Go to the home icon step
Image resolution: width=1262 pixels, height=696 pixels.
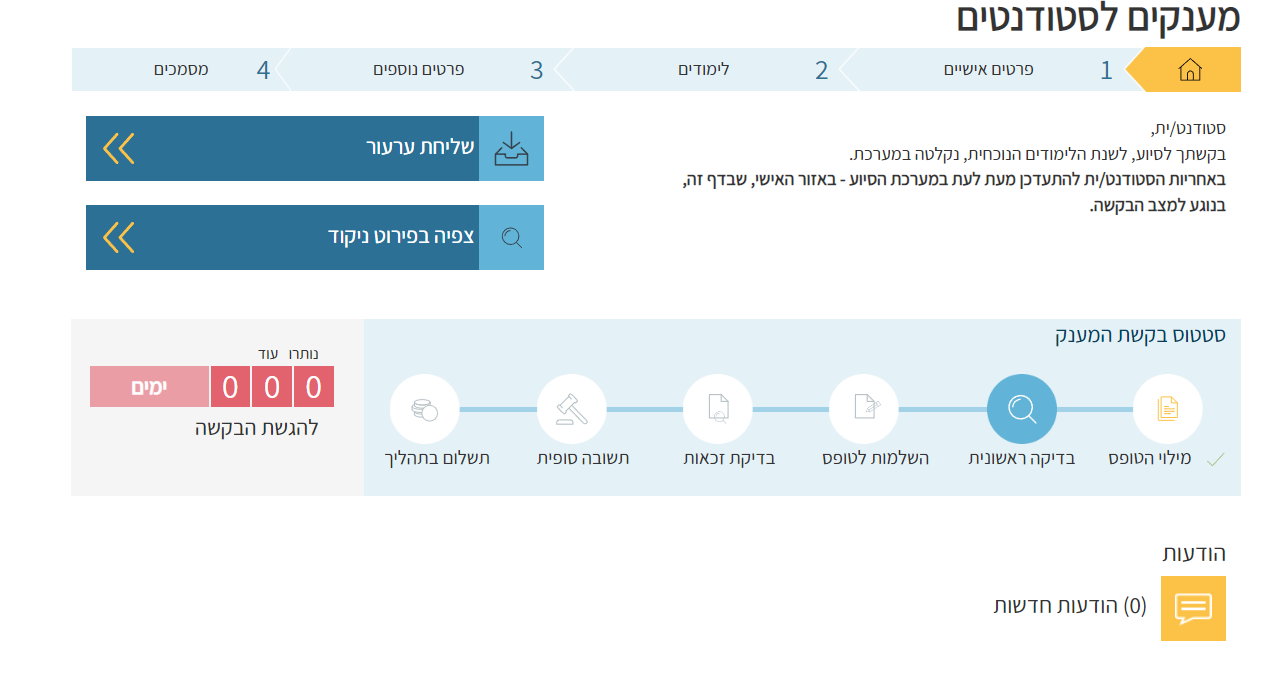1189,70
